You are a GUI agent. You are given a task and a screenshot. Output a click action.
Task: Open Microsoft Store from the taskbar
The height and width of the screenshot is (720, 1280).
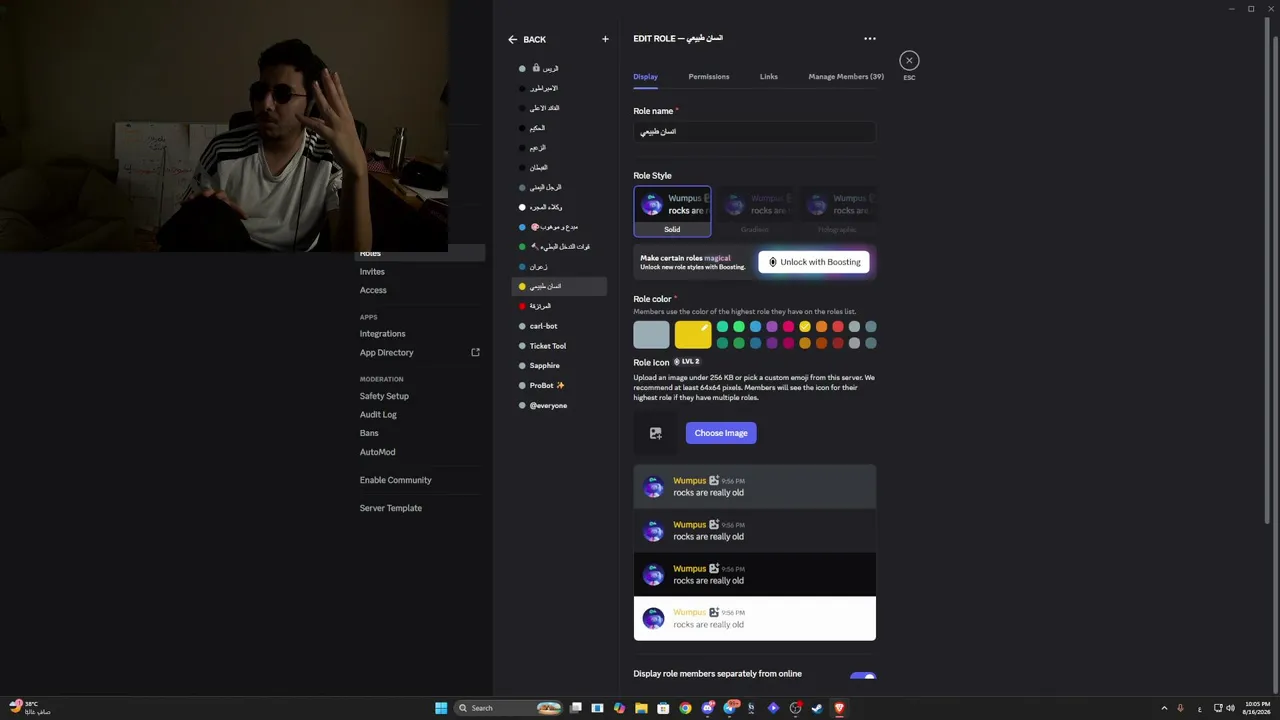[x=663, y=708]
